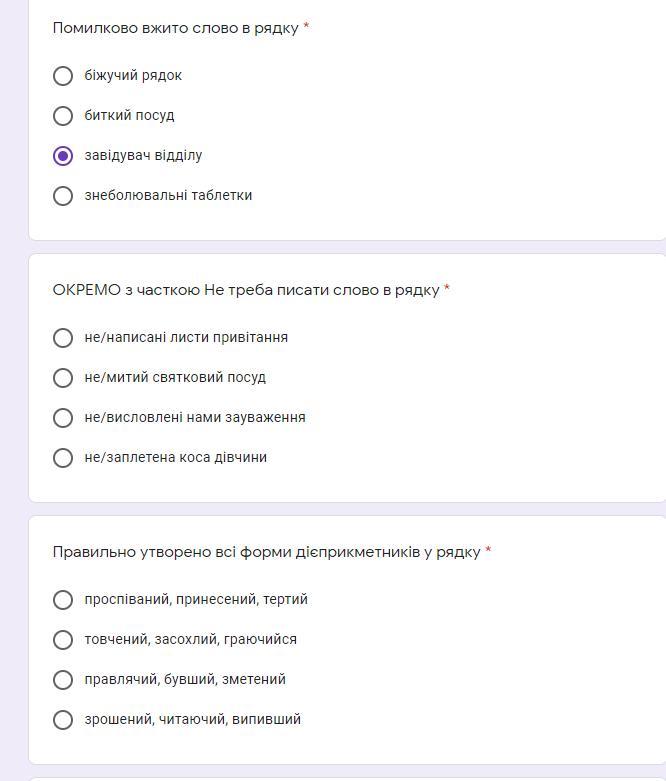Click the 'зрошений, читаючий, випивший' label text

tap(193, 720)
